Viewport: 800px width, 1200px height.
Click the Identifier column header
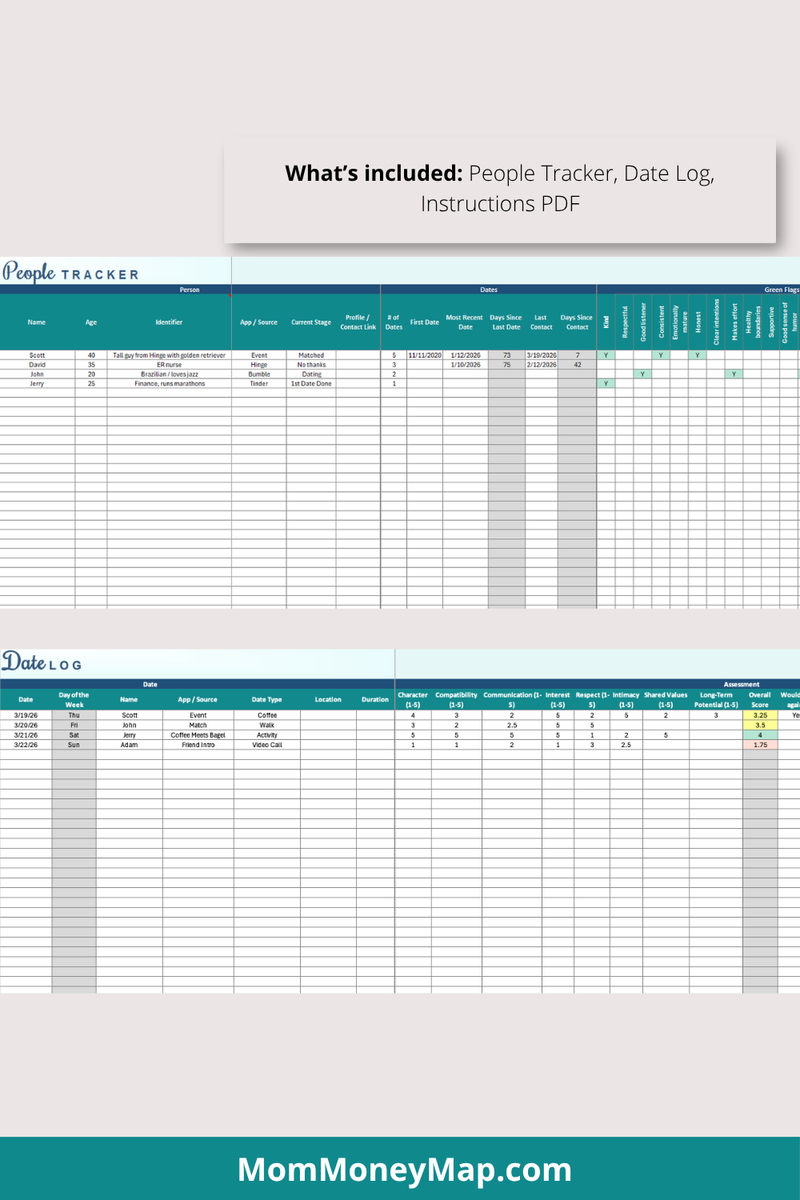pos(169,322)
